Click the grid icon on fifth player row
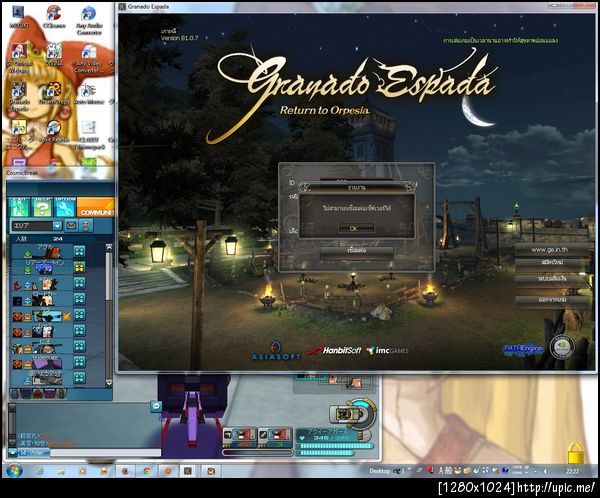 79,315
